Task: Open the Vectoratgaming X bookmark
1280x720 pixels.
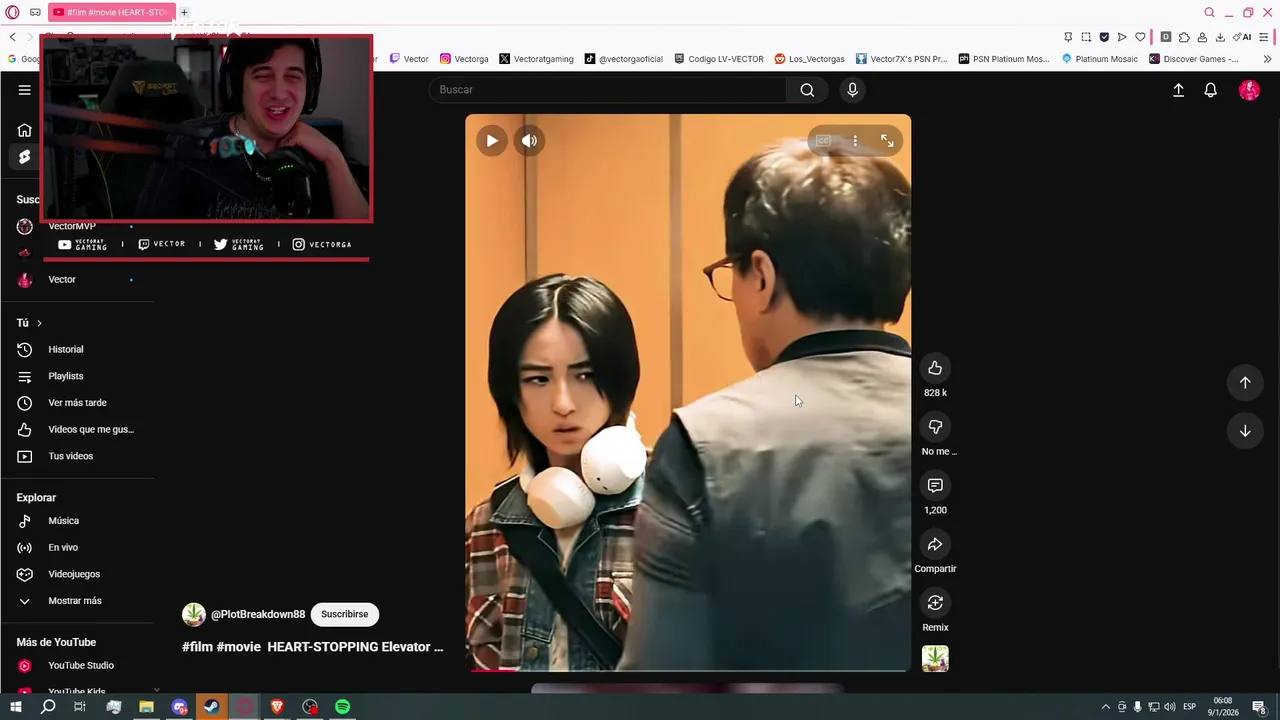Action: point(536,59)
